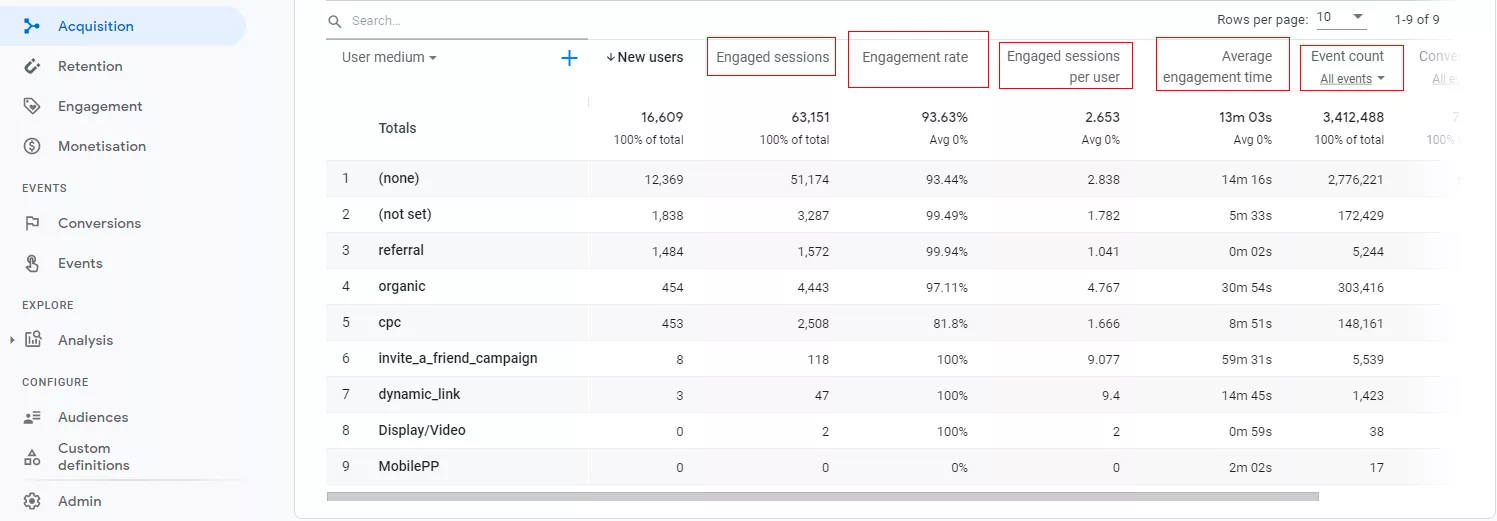Viewport: 1497px width, 521px height.
Task: Add a dimension with the plus icon
Action: 569,58
